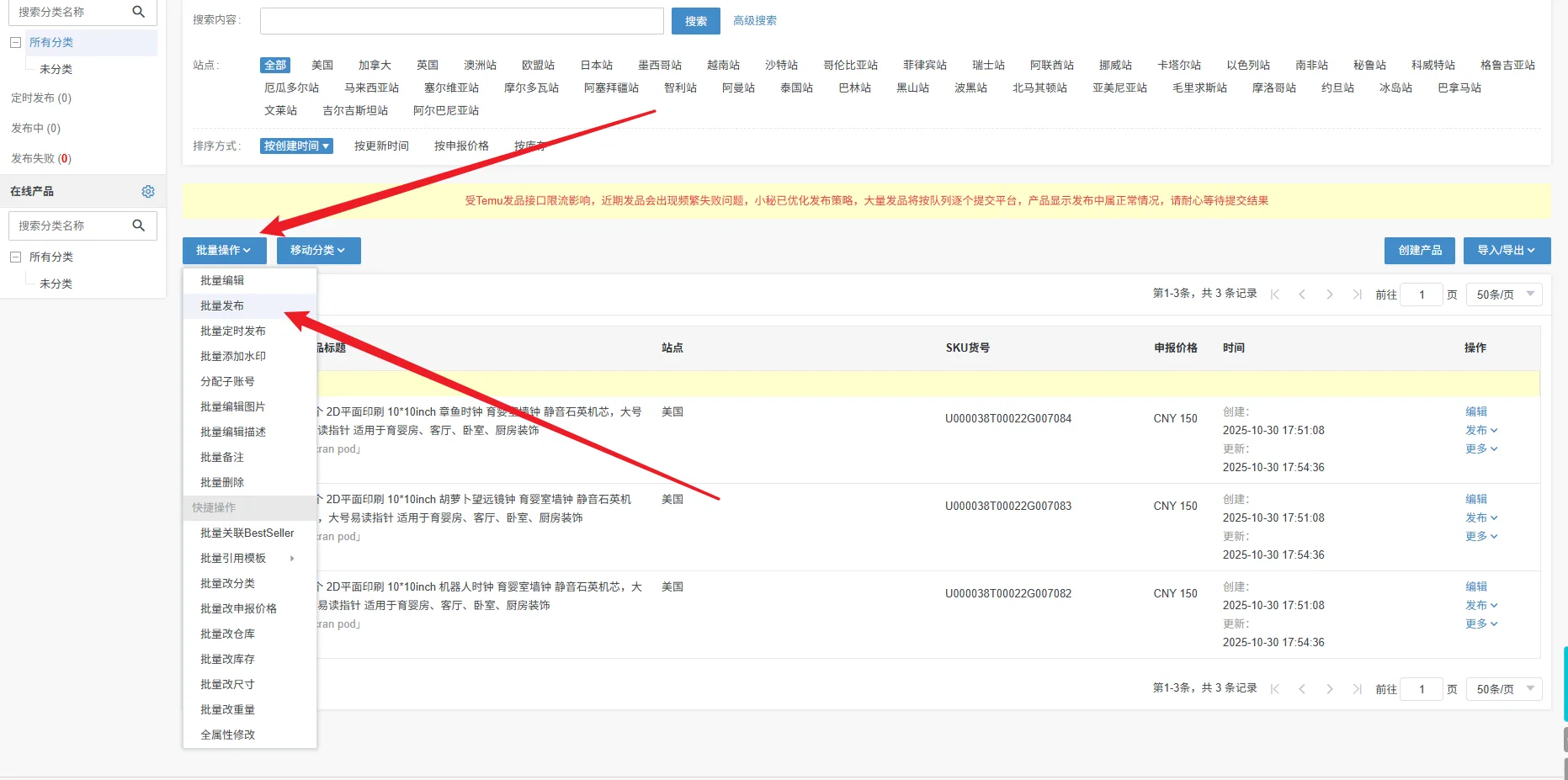The width and height of the screenshot is (1568, 780).
Task: Click the magnifier in 在线产品 category search
Action: [139, 226]
